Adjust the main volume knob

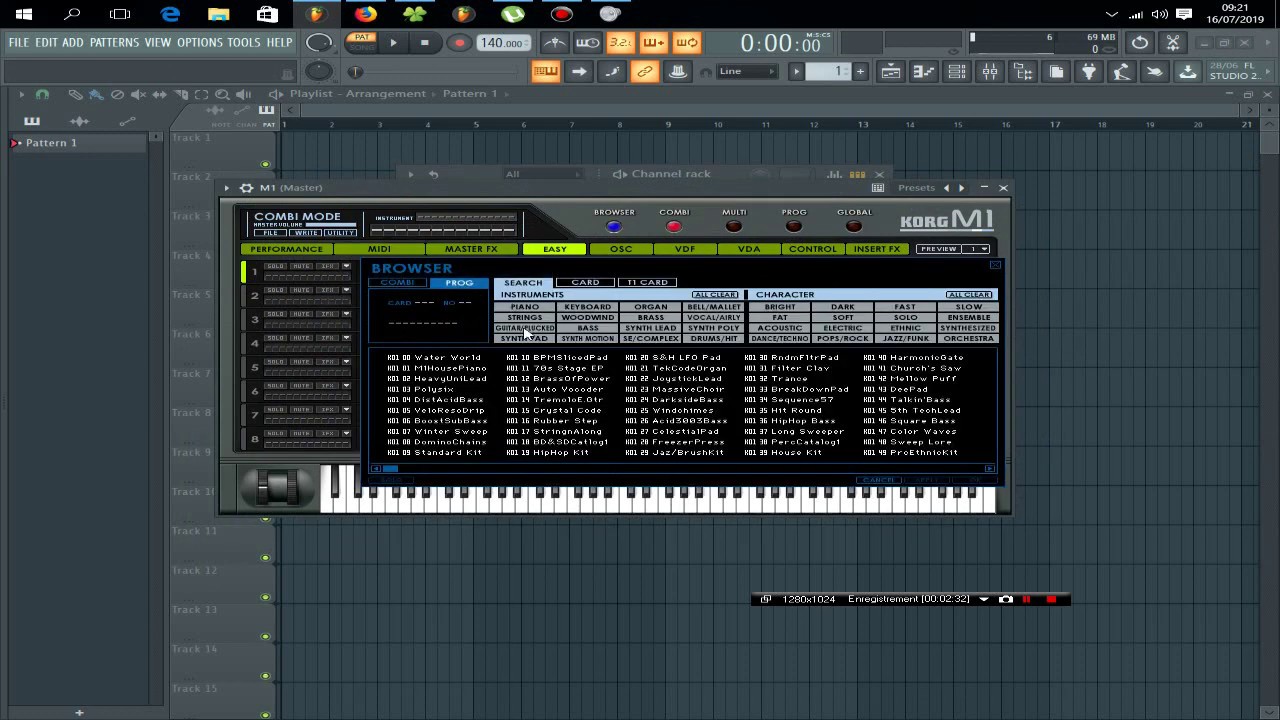pos(319,42)
